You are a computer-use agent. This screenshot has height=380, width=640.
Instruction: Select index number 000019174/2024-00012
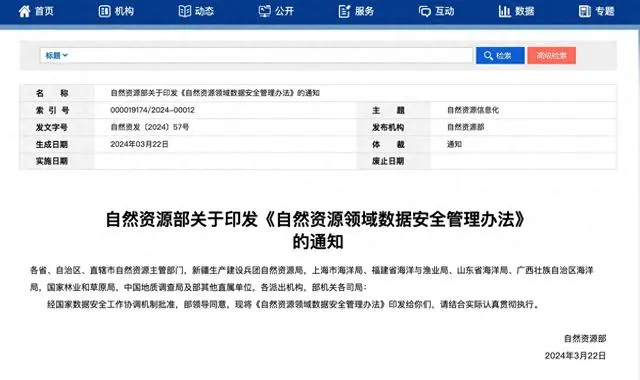(x=152, y=110)
